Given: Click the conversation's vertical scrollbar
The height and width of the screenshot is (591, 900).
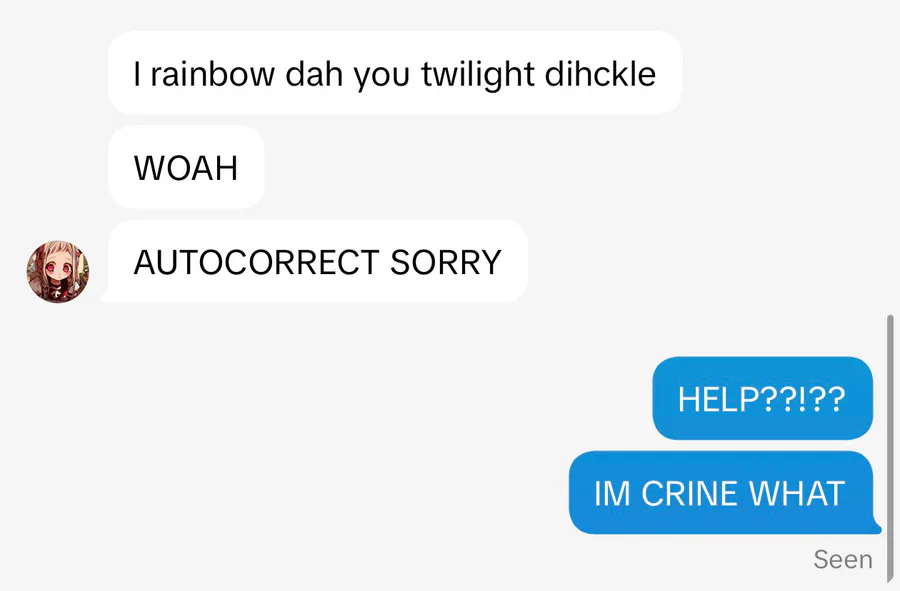Looking at the screenshot, I should 890,448.
